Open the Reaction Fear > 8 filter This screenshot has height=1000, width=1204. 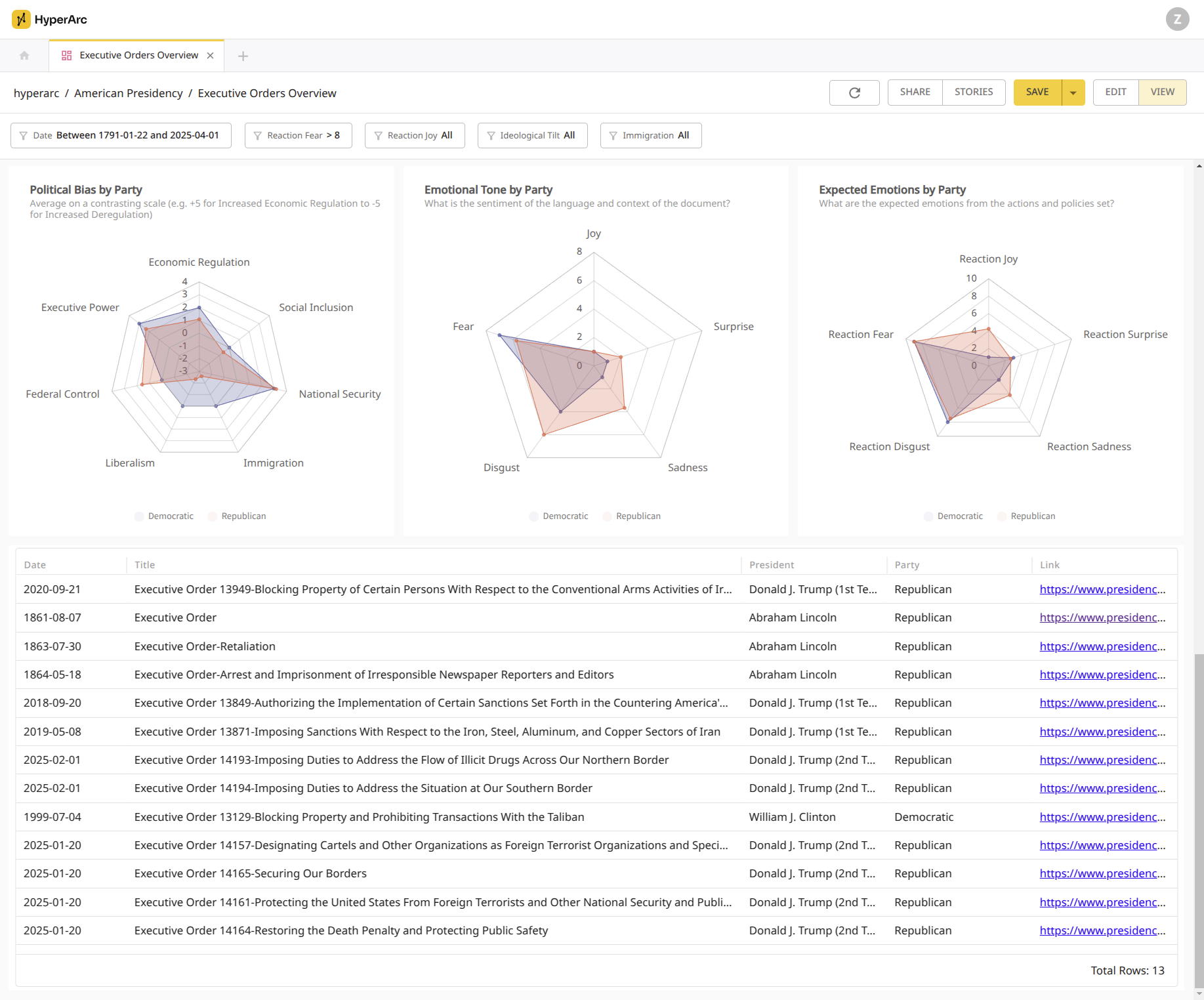[x=298, y=136]
